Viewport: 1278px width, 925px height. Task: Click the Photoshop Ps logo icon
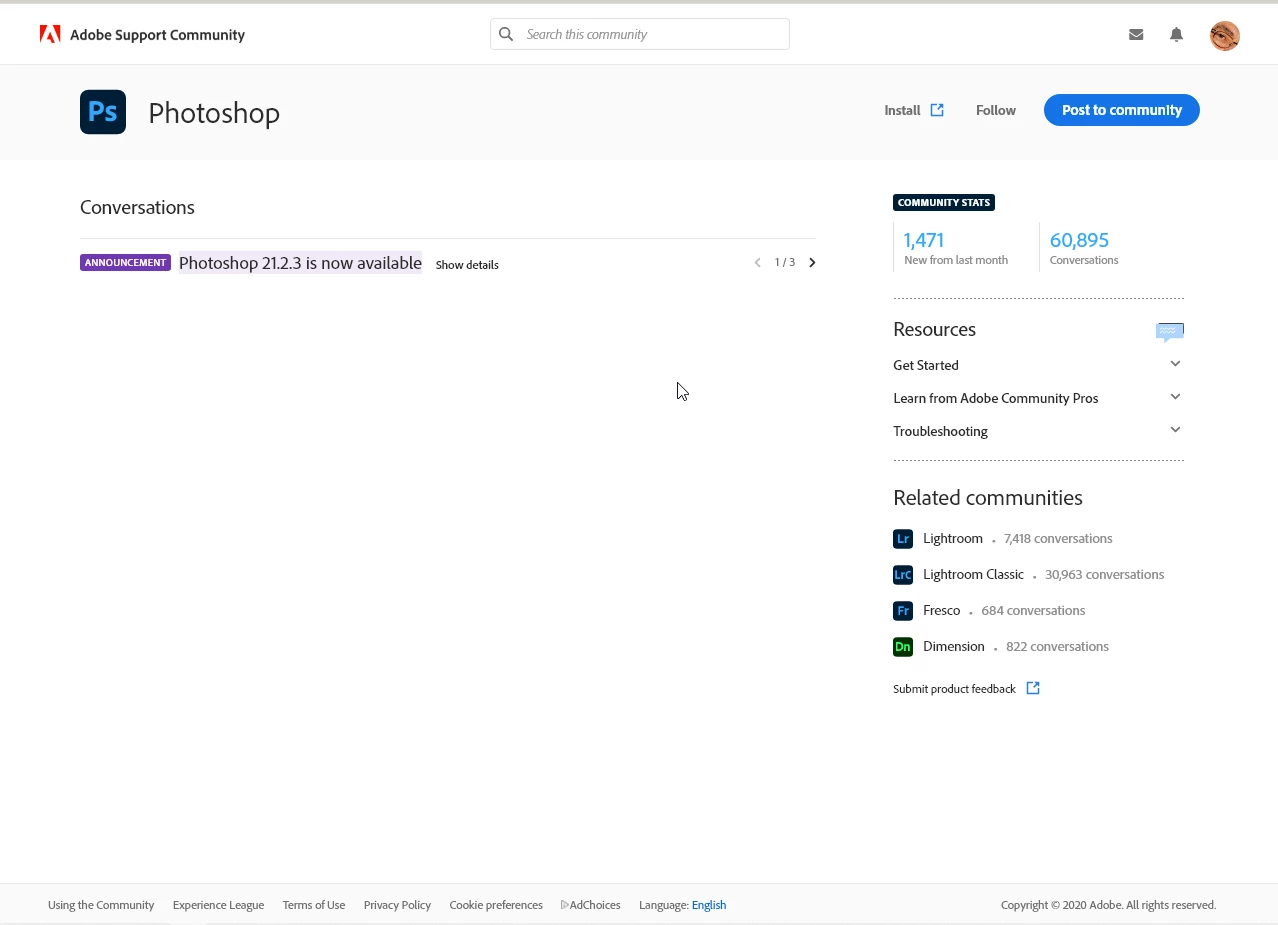[103, 112]
